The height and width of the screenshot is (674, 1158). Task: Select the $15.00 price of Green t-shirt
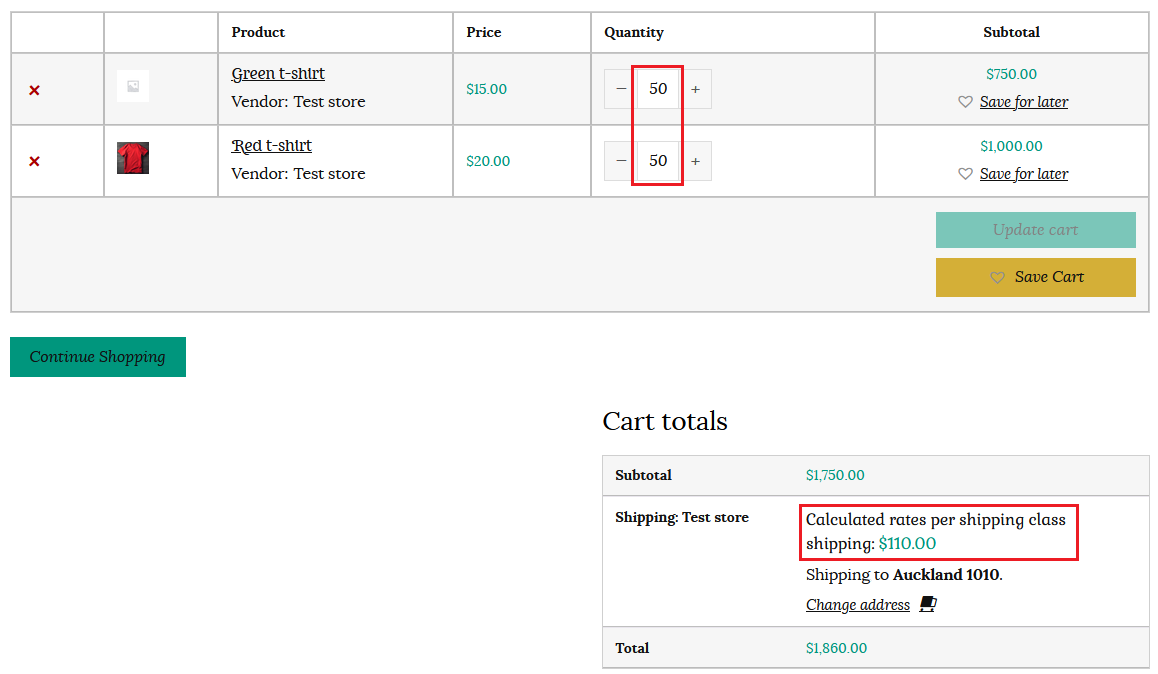486,89
